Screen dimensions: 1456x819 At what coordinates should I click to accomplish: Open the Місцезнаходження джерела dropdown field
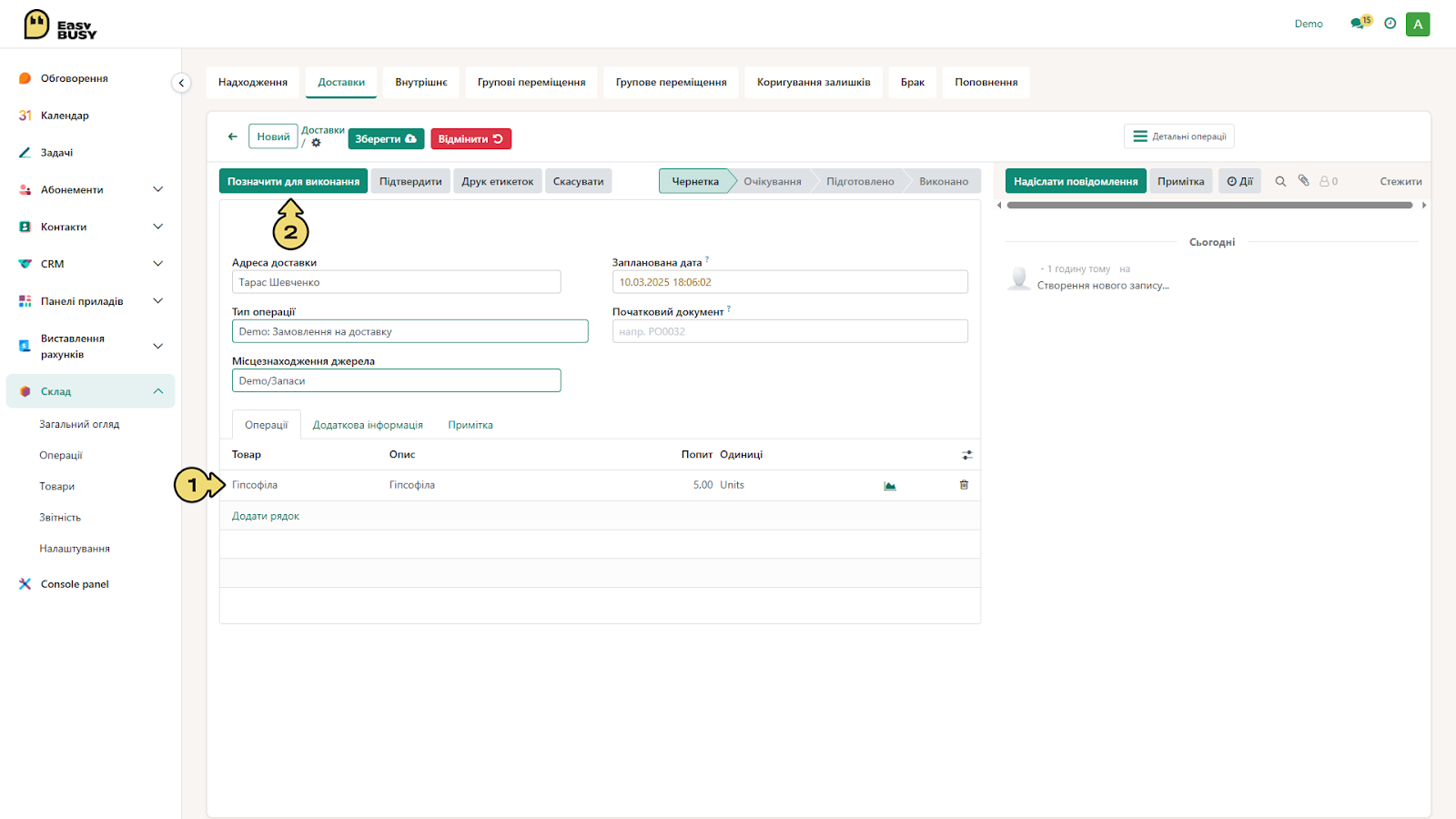[397, 380]
